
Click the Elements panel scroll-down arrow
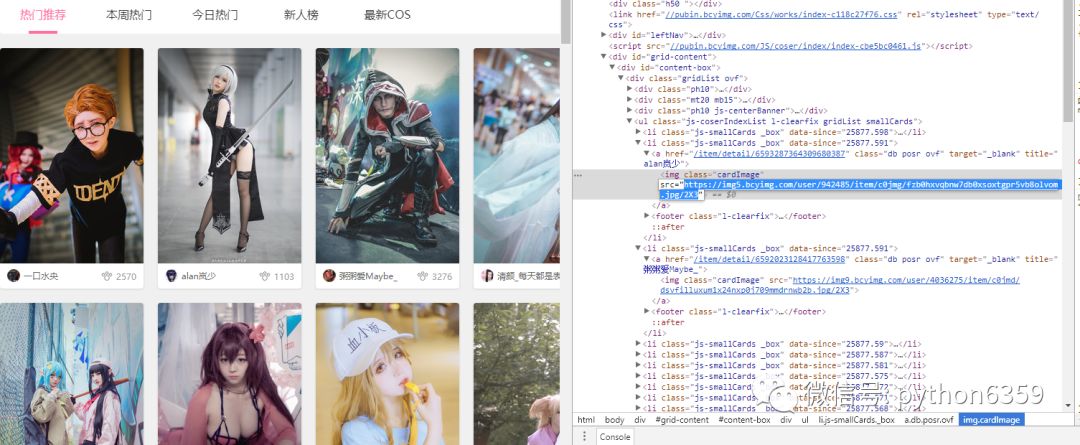pos(1069,408)
